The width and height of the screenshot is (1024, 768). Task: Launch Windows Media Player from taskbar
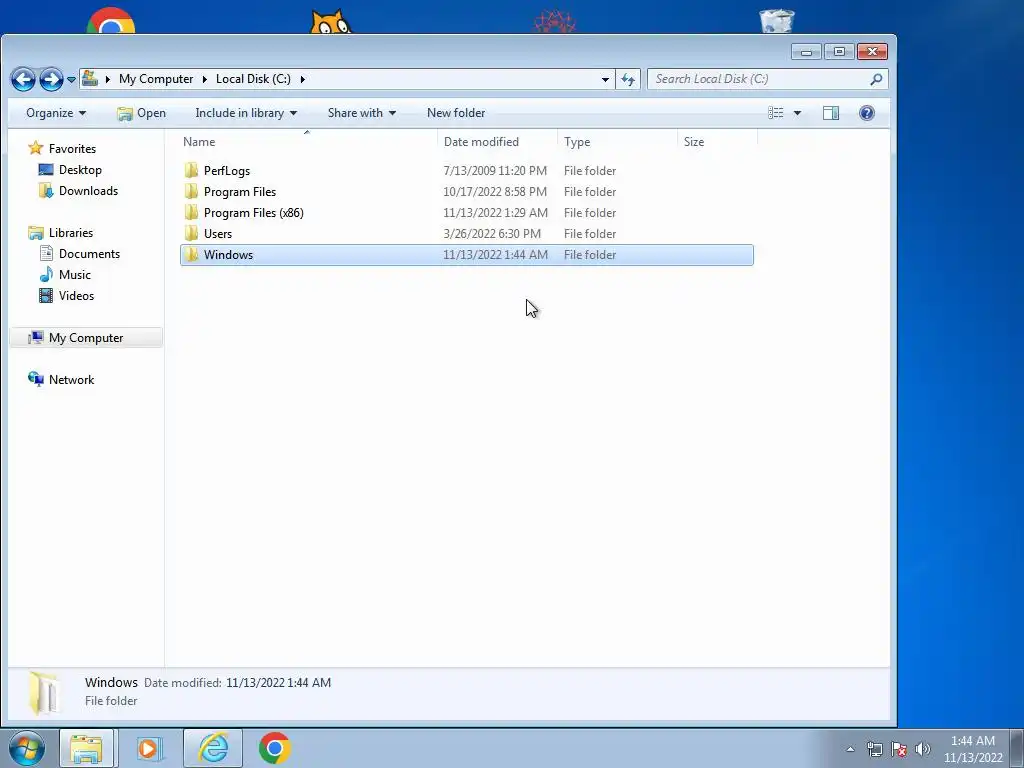(x=150, y=748)
